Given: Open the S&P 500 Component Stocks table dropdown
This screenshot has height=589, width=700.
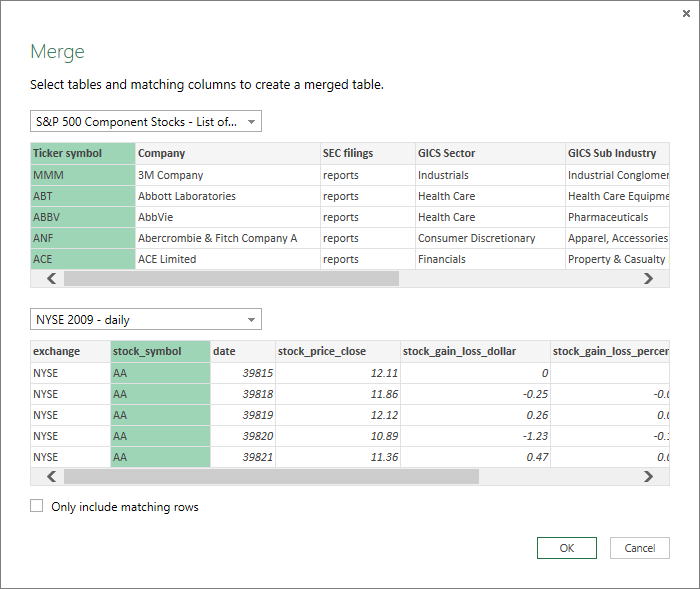Looking at the screenshot, I should (x=146, y=122).
